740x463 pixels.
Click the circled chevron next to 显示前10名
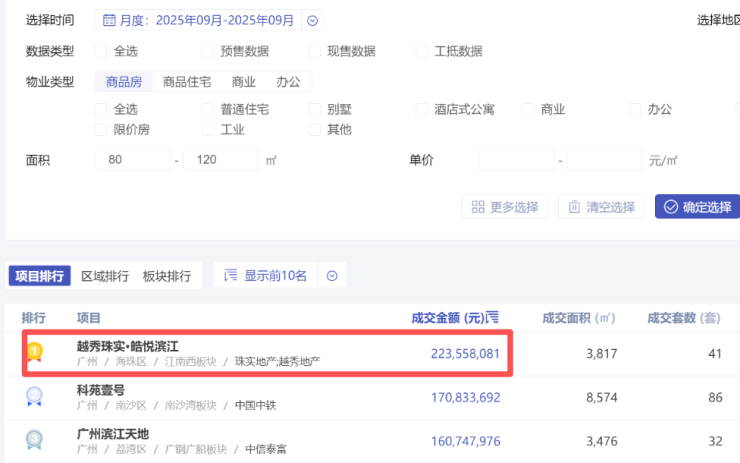[x=332, y=275]
